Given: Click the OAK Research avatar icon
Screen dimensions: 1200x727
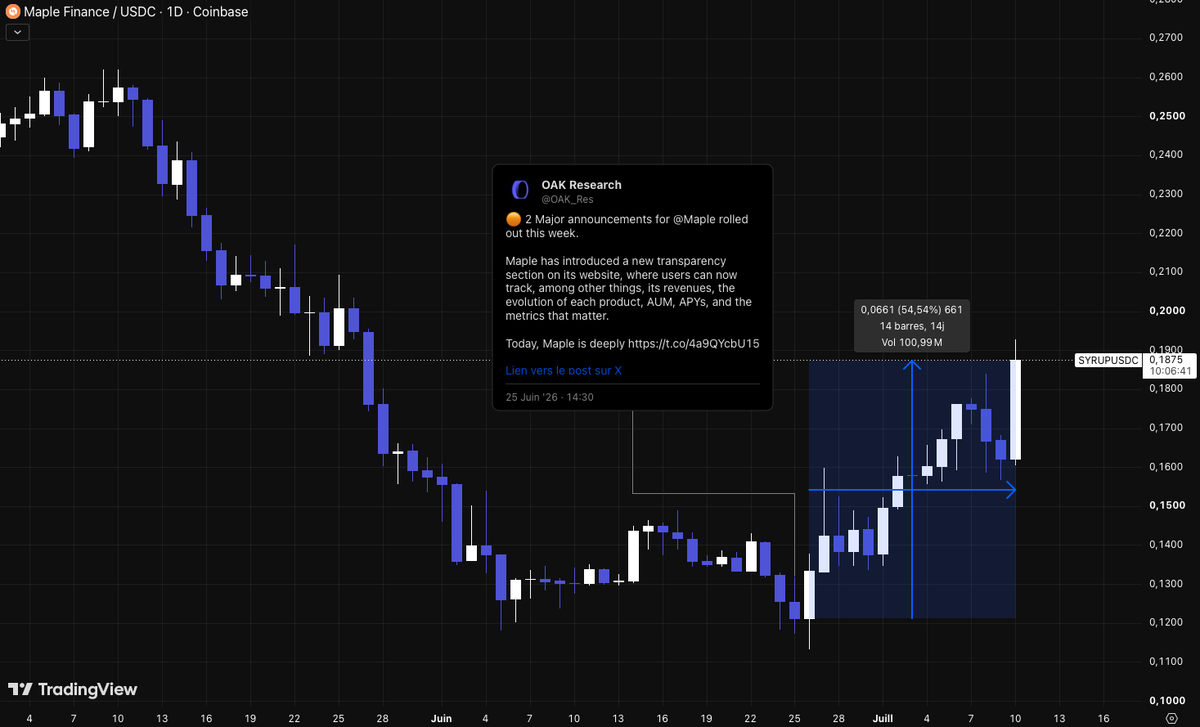Looking at the screenshot, I should [519, 190].
